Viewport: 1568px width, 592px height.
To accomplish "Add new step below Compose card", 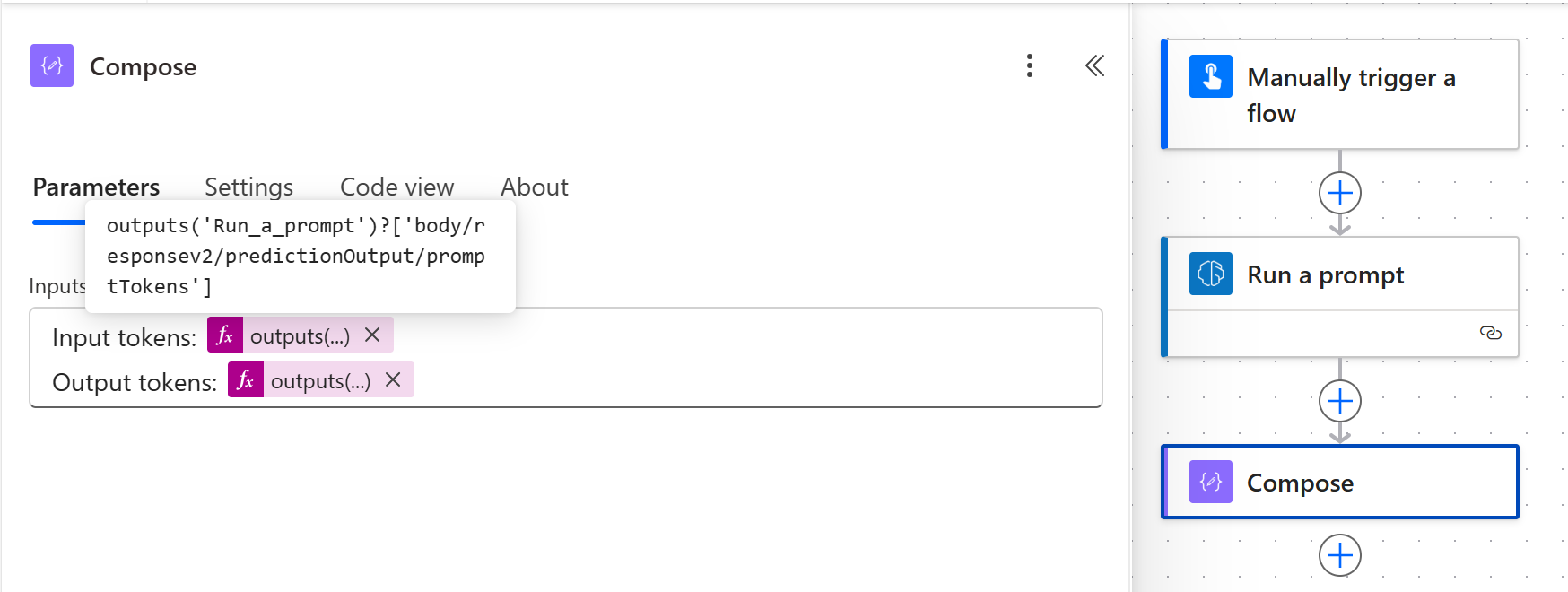I will [1340, 555].
